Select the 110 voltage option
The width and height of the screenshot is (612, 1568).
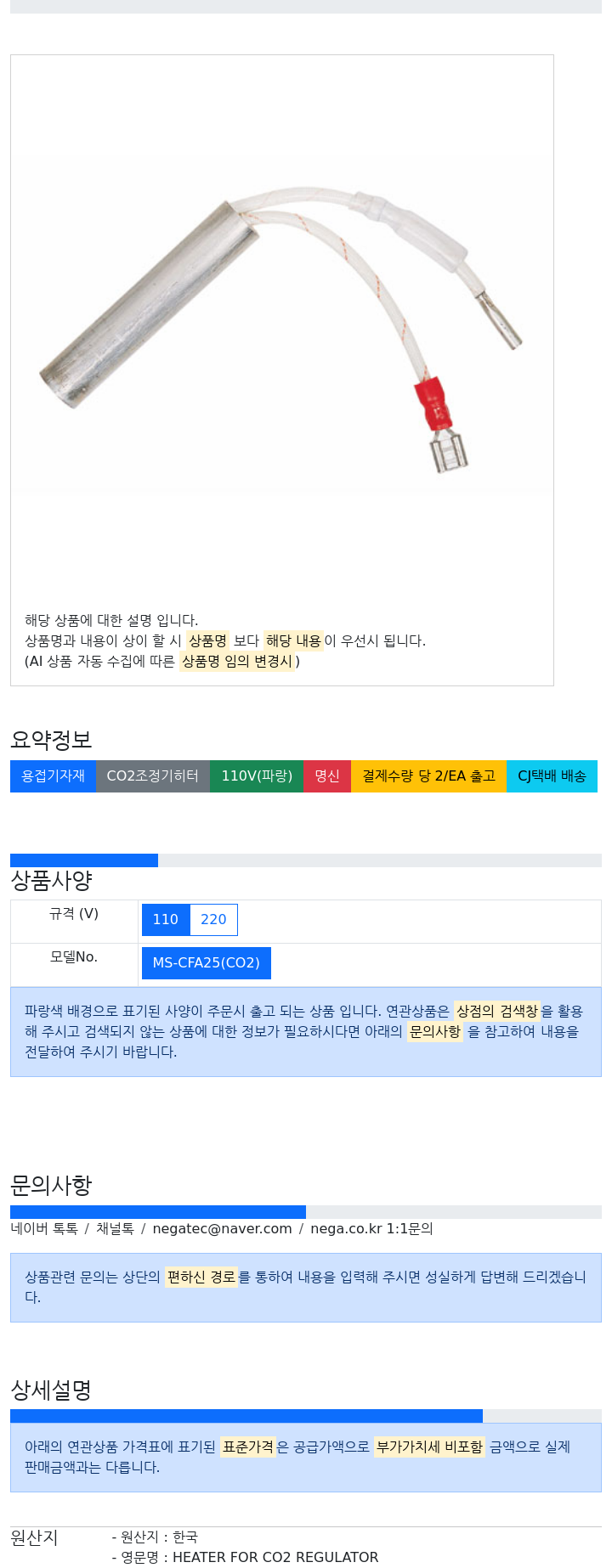[166, 920]
